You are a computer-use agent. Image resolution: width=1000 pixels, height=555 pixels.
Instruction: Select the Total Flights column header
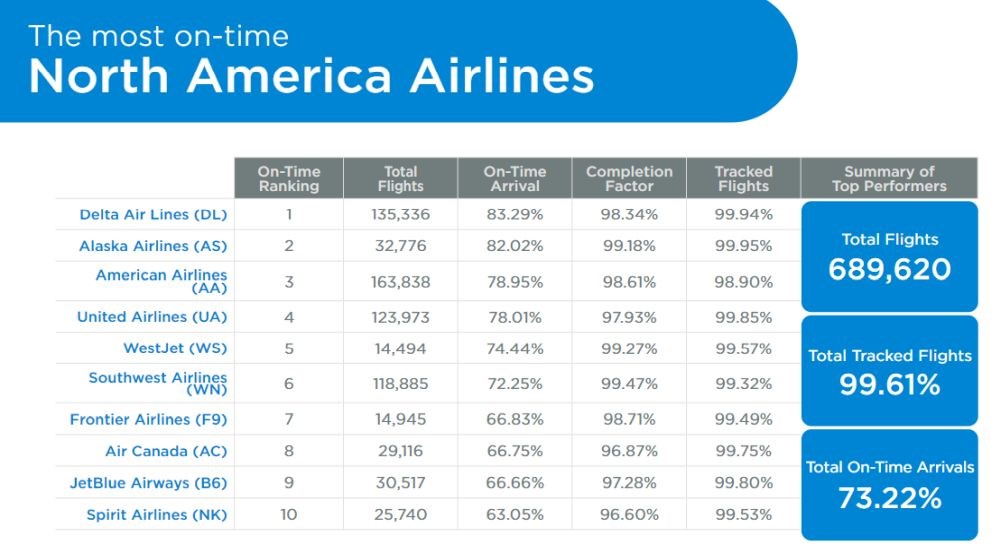(401, 178)
